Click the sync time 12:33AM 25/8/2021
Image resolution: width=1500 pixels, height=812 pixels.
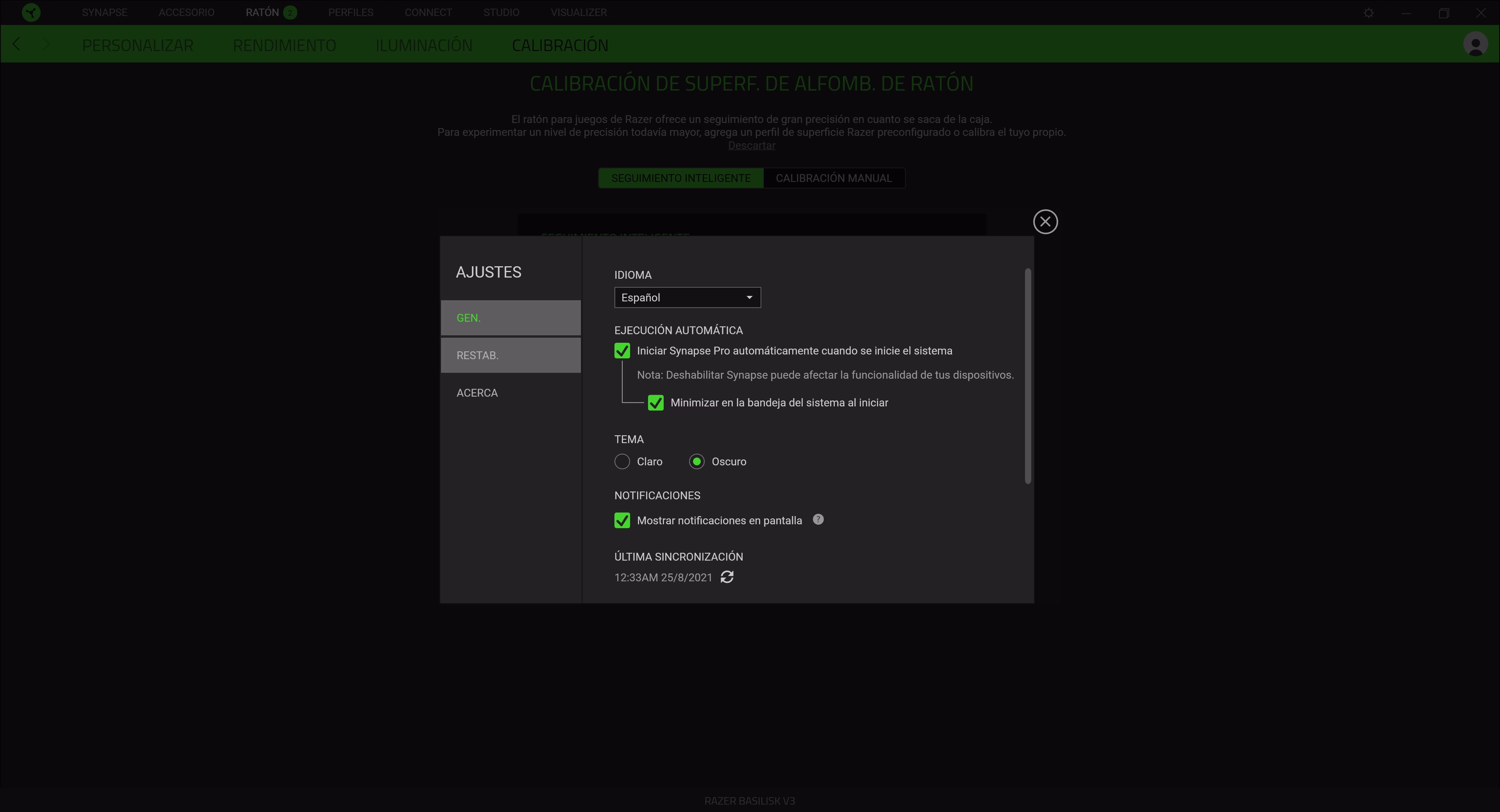663,577
